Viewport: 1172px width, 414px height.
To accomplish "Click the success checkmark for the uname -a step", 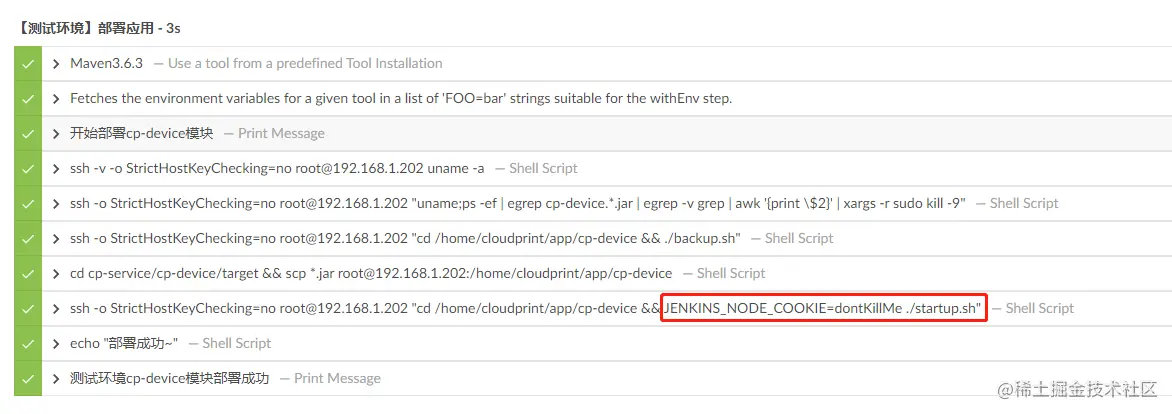I will pyautogui.click(x=28, y=168).
